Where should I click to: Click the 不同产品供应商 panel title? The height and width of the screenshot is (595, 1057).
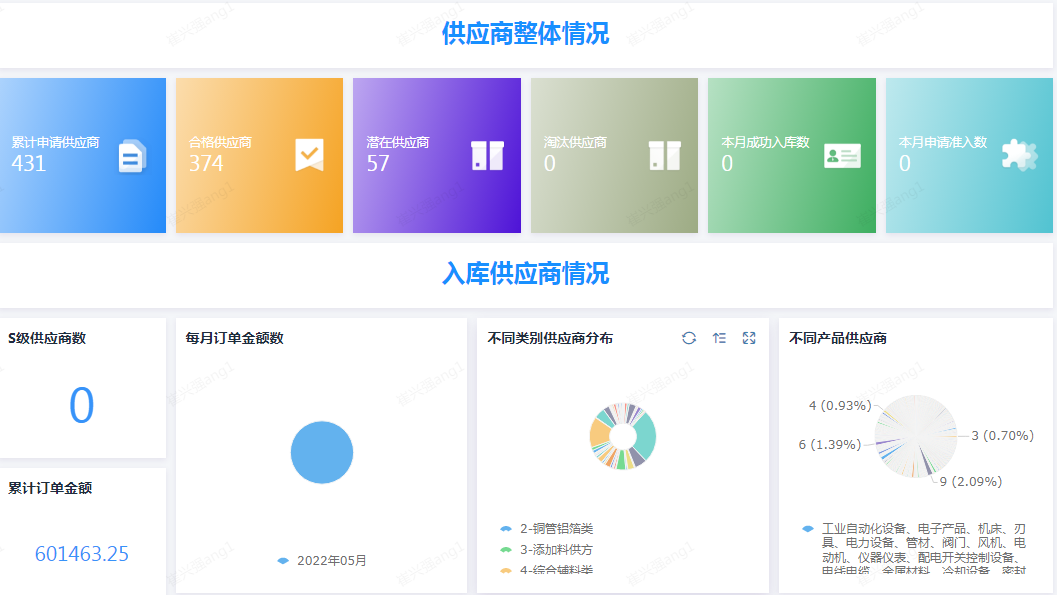point(838,338)
